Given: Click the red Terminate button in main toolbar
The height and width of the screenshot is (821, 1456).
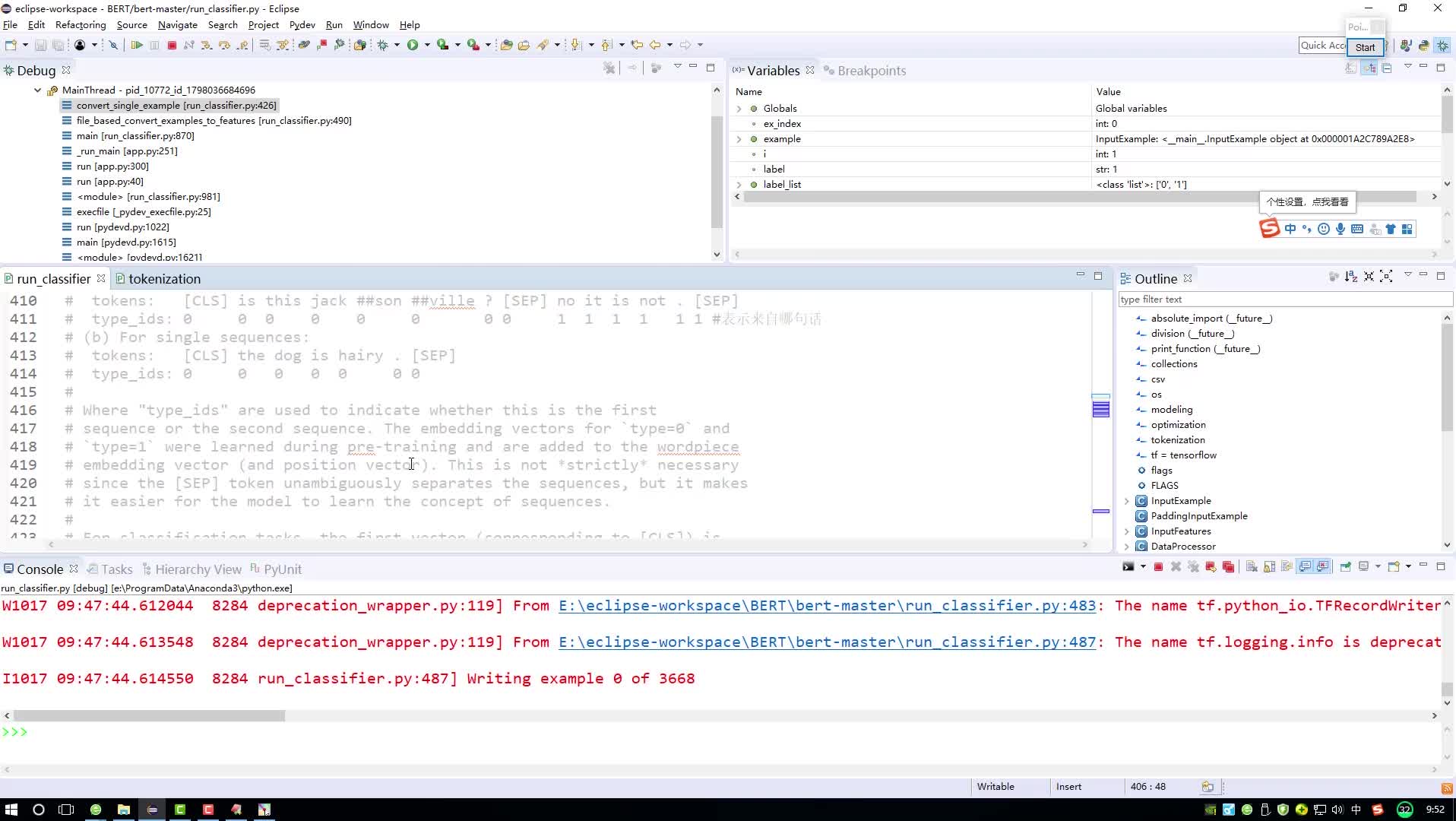Looking at the screenshot, I should tap(172, 45).
